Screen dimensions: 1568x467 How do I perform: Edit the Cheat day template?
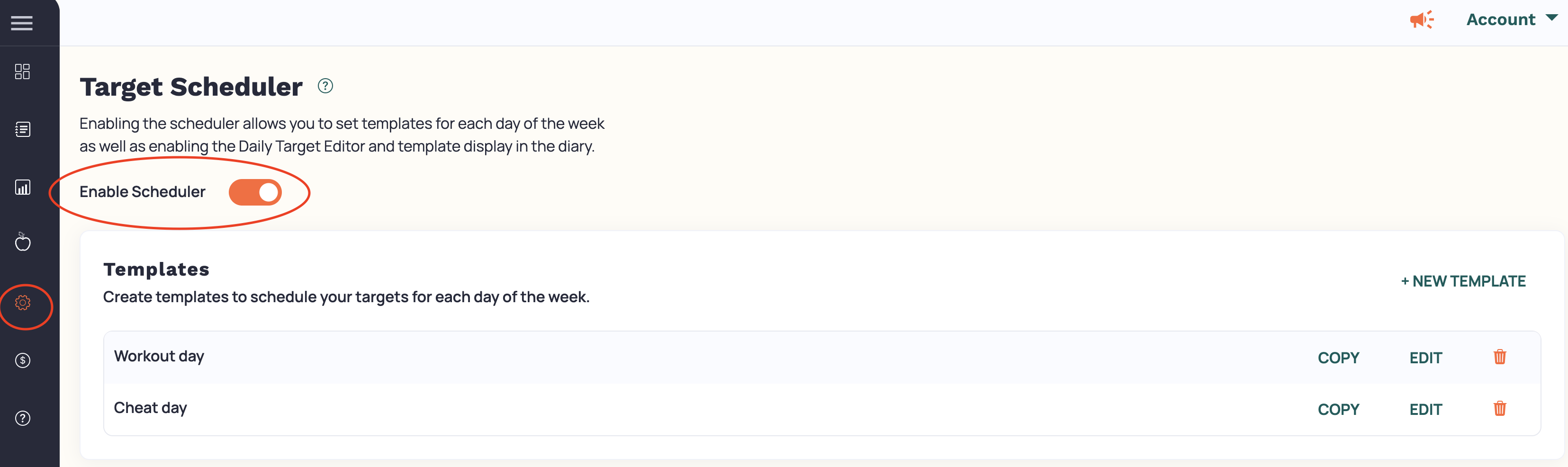tap(1425, 410)
